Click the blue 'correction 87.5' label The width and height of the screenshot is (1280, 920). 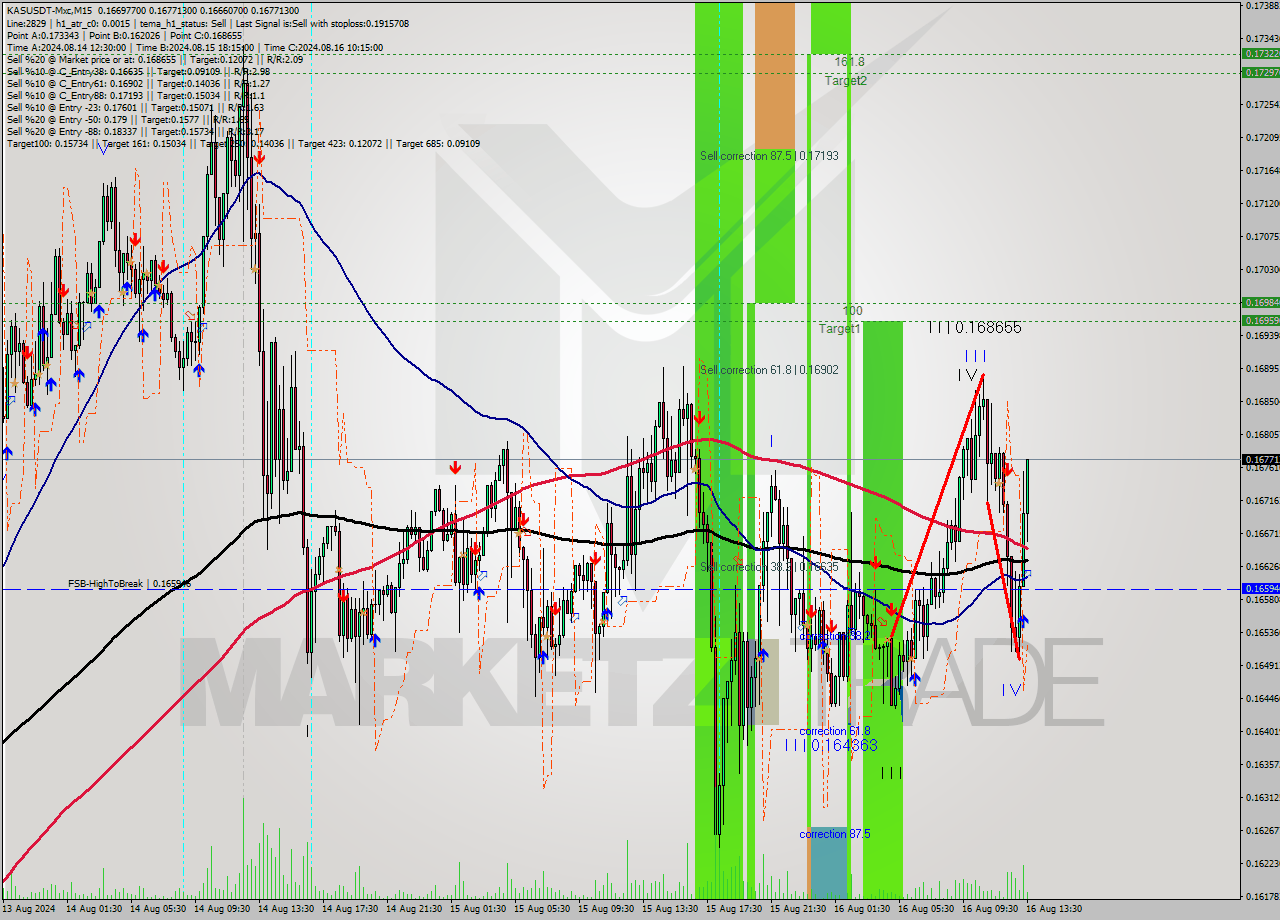click(x=835, y=834)
